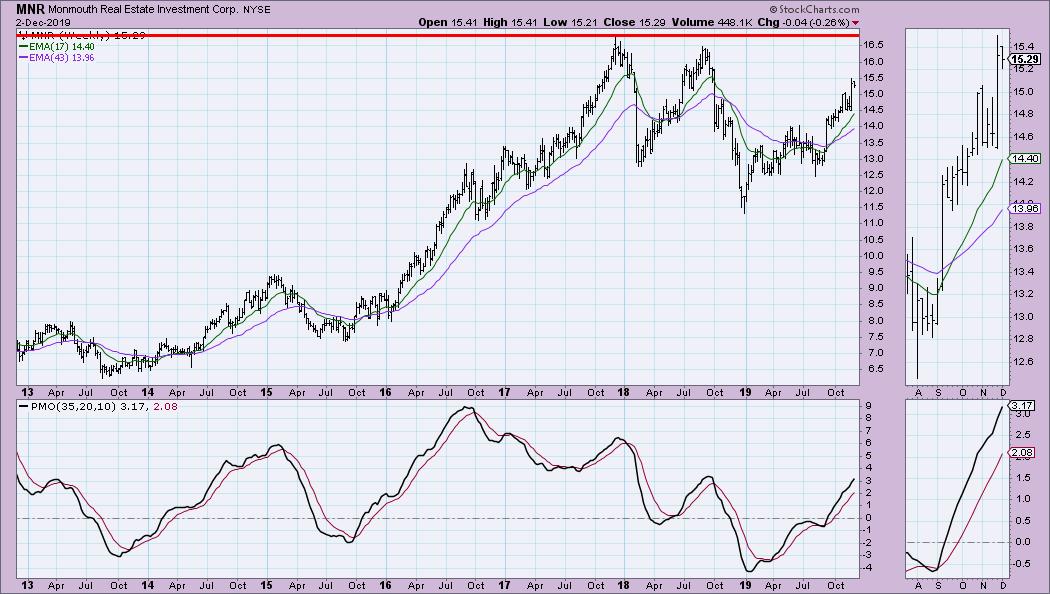This screenshot has width=1050, height=594.
Task: Click the EMA(43) 13.96 legend entry
Action: click(x=57, y=58)
